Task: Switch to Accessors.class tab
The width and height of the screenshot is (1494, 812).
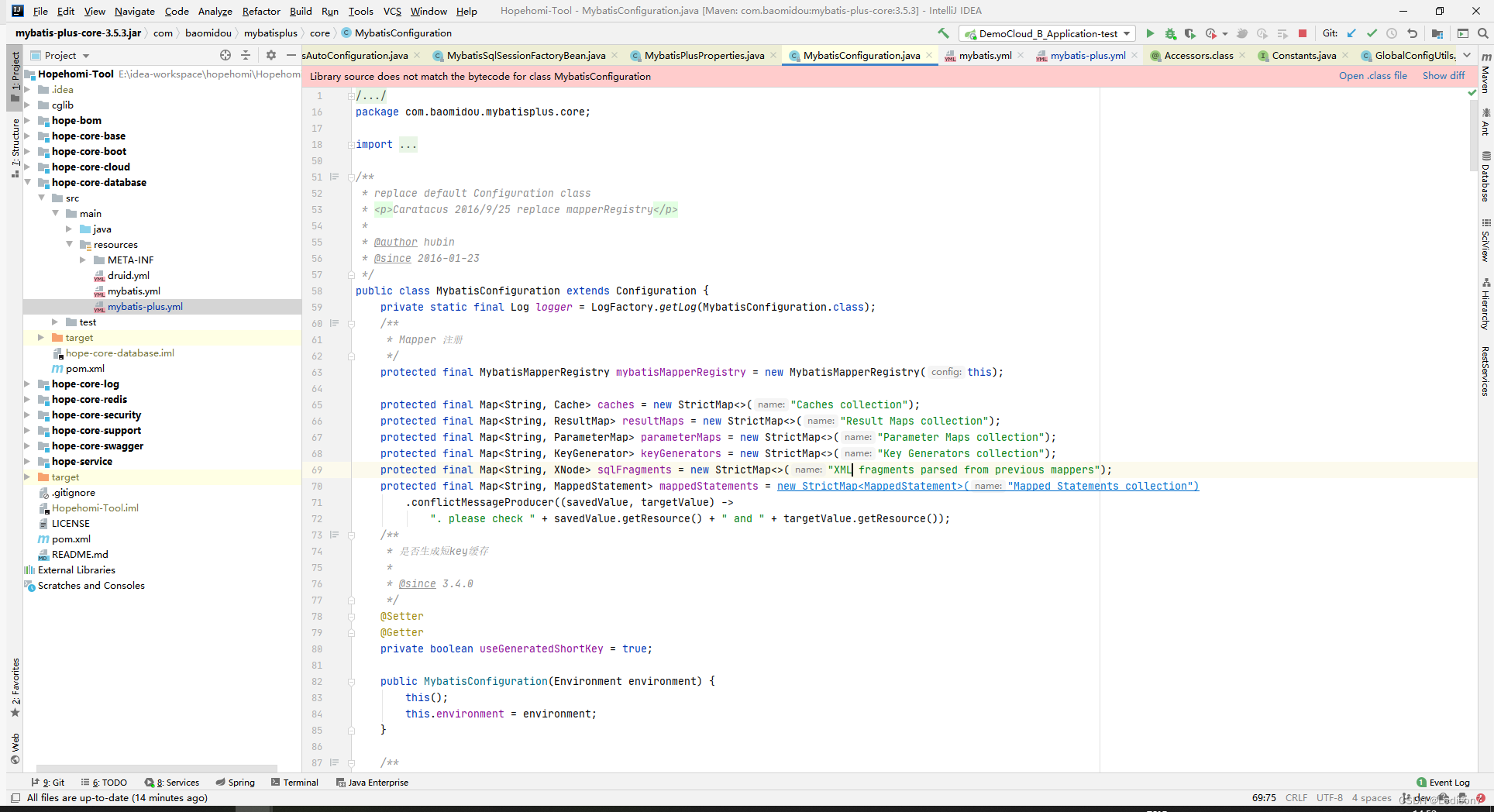Action: pyautogui.click(x=1198, y=55)
